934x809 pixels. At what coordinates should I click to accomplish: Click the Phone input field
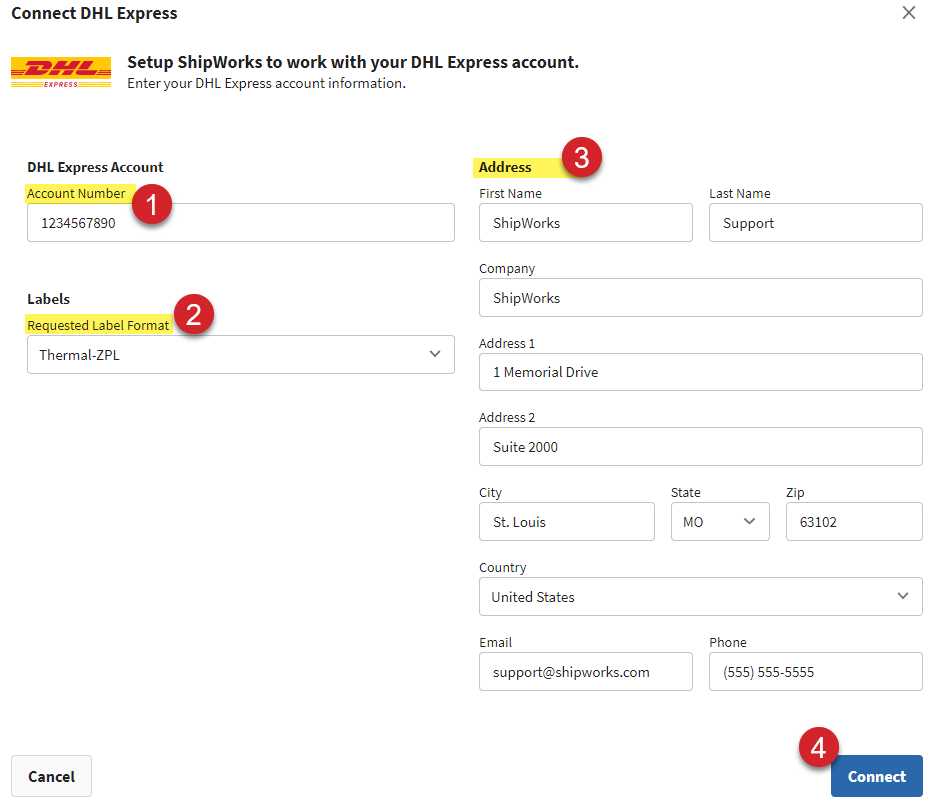[x=815, y=672]
